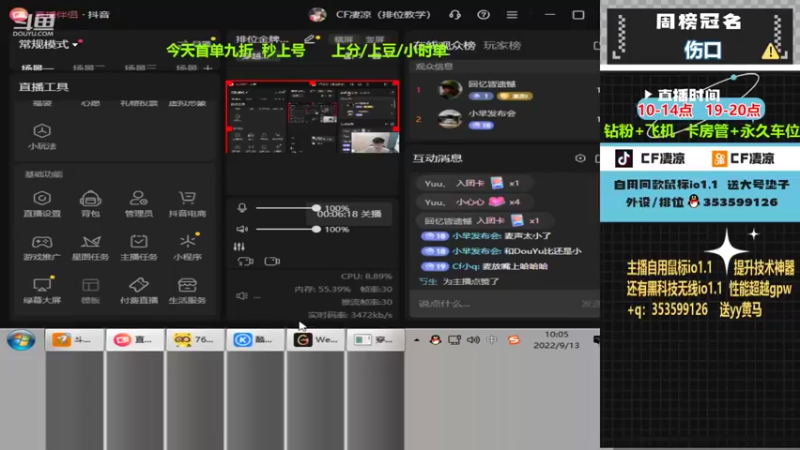
Task: Click the speaker icon beside stats
Action: 242,295
